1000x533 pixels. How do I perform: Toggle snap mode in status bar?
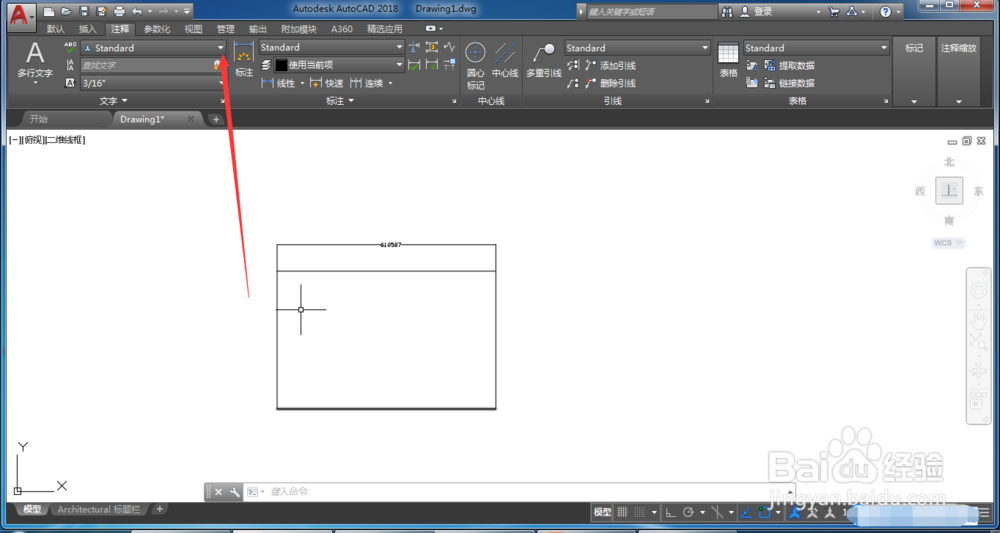tap(640, 512)
